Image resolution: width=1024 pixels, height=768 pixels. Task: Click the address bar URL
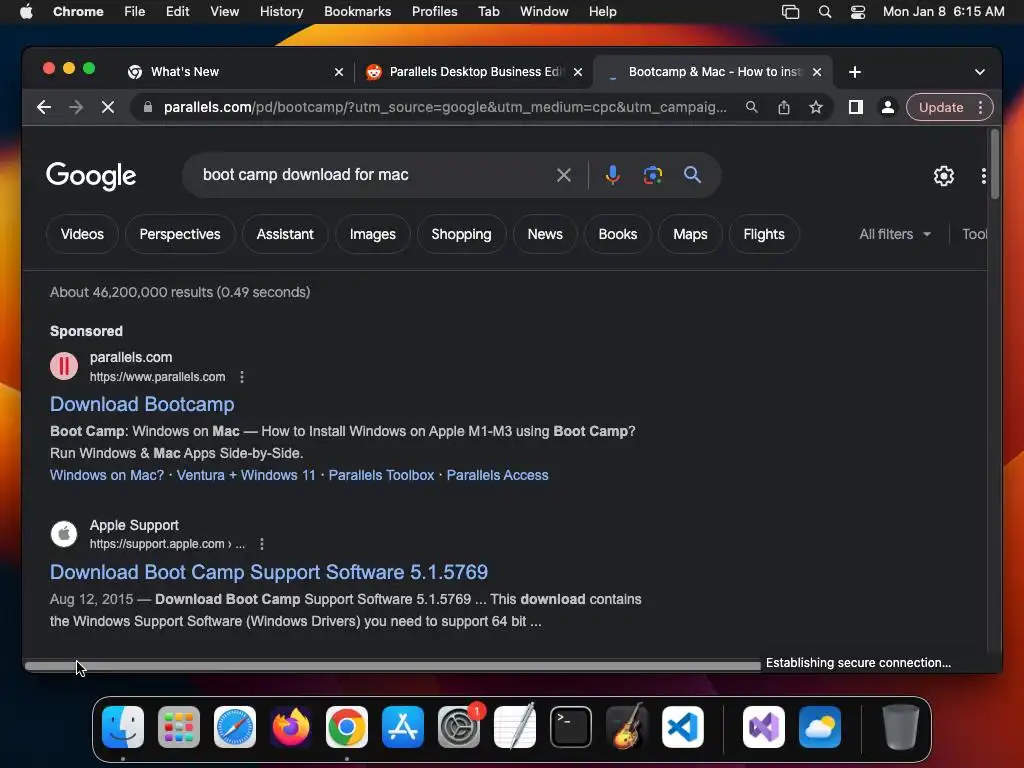point(445,107)
